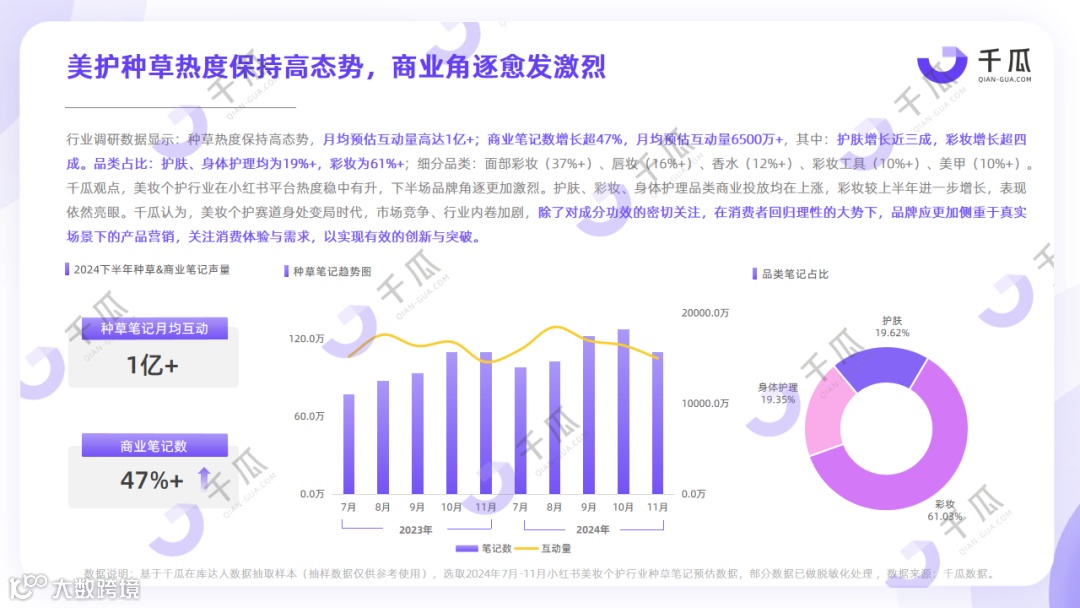This screenshot has width=1080, height=608.
Task: Click the 2024下半年种草&商业笔记声量 heading
Action: pyautogui.click(x=152, y=269)
